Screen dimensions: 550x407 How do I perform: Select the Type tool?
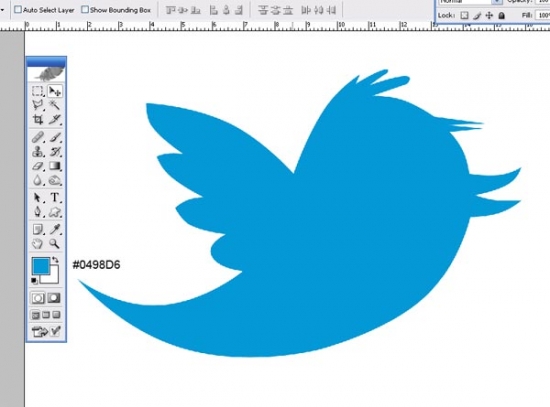55,198
